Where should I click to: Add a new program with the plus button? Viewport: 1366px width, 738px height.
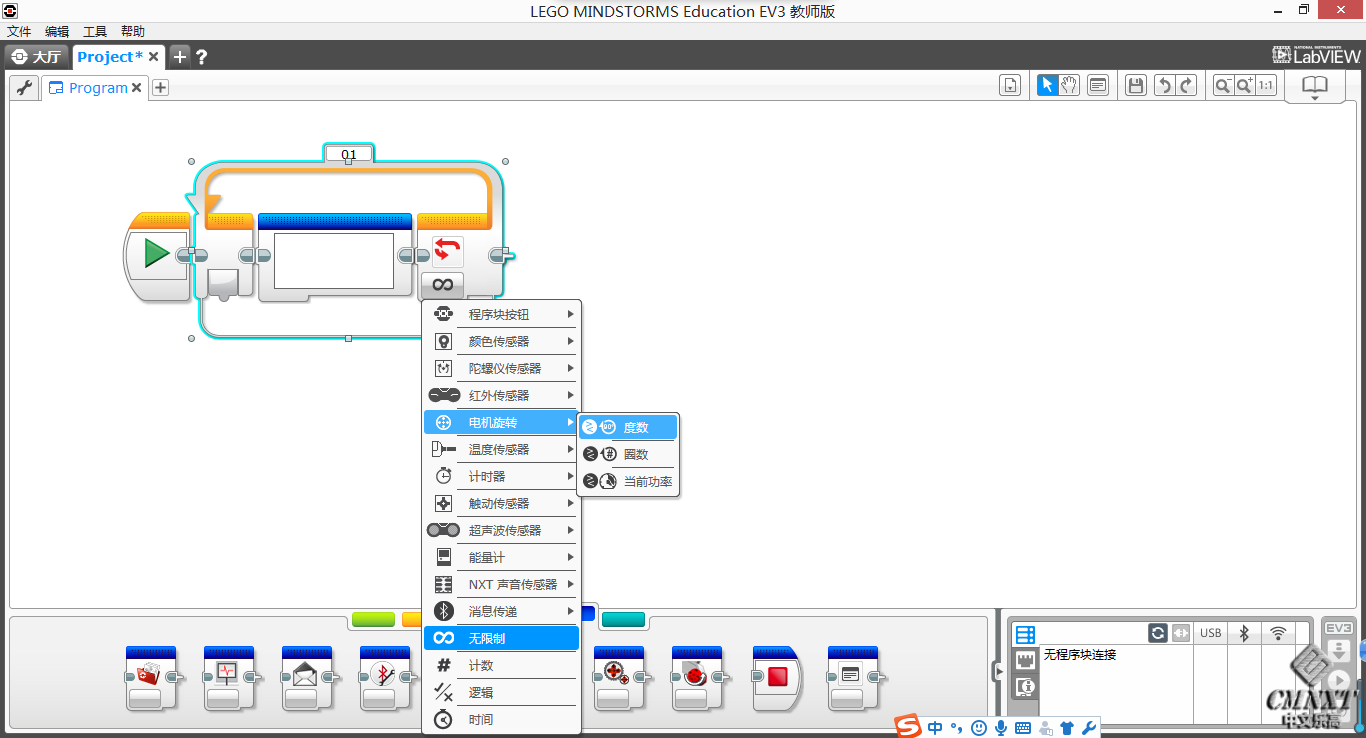point(160,88)
